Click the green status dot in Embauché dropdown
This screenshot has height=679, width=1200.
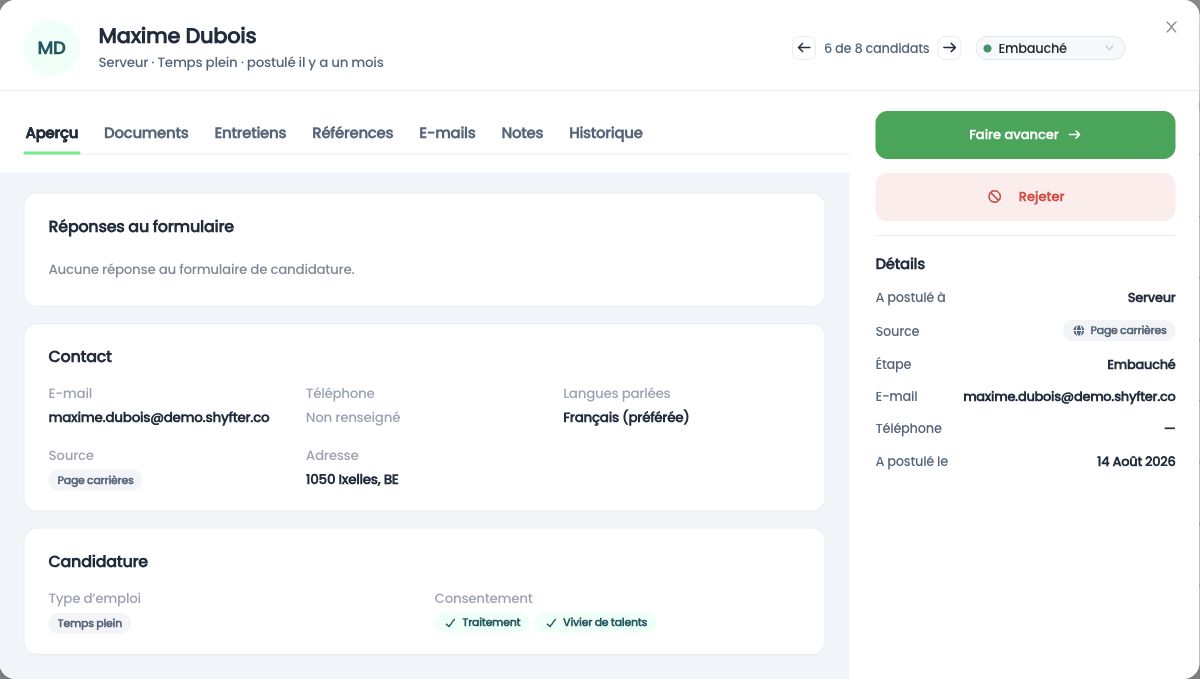point(988,48)
